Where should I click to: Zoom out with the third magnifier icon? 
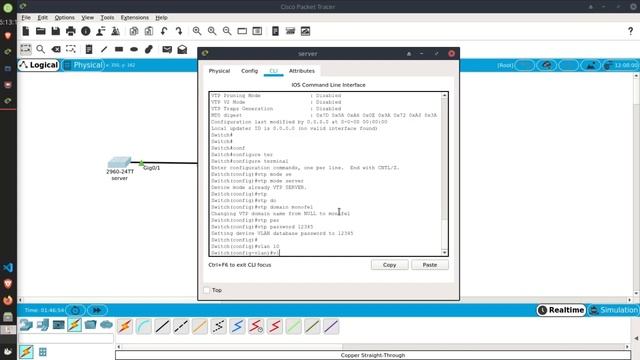tap(227, 31)
